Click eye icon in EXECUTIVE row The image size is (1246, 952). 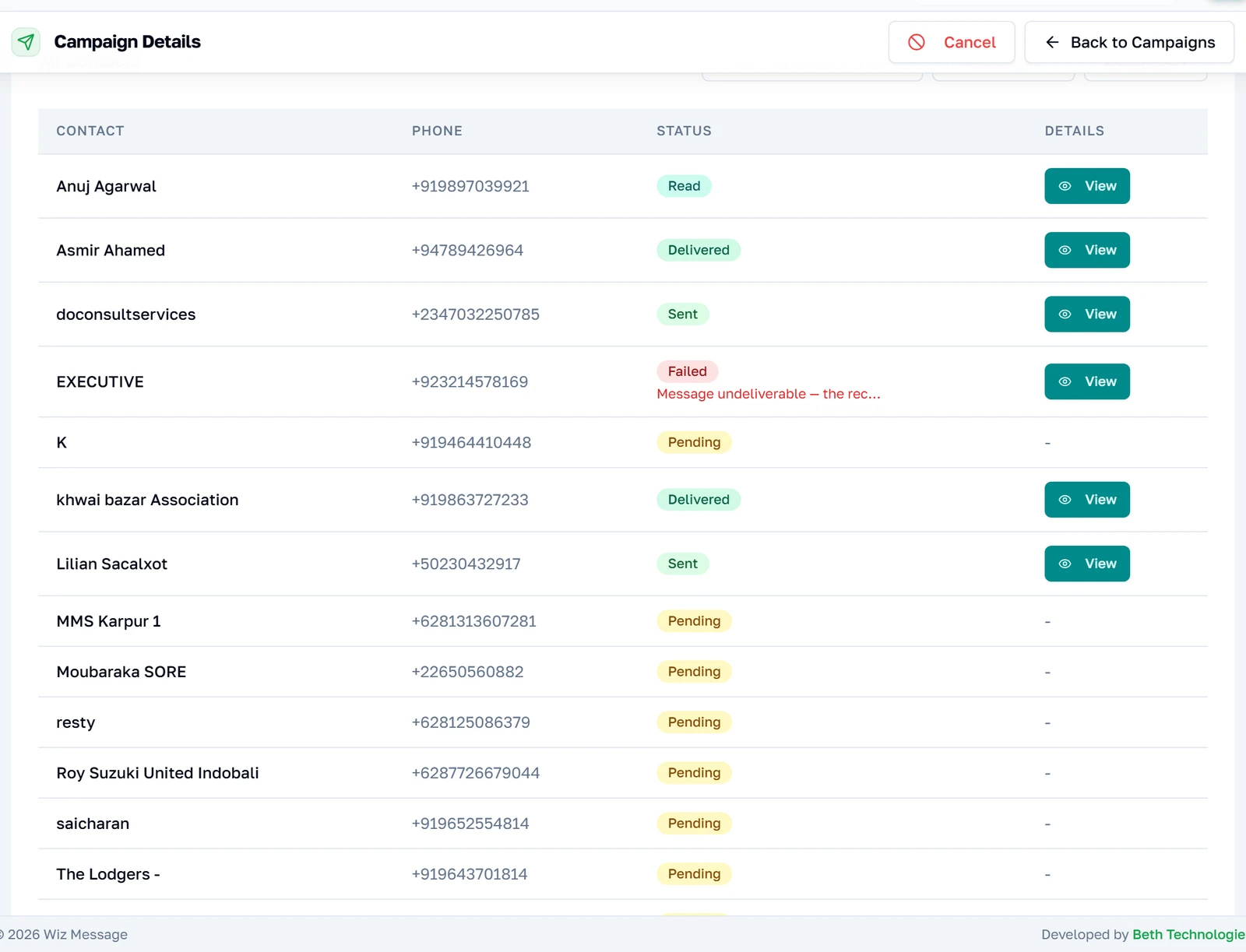[1065, 381]
